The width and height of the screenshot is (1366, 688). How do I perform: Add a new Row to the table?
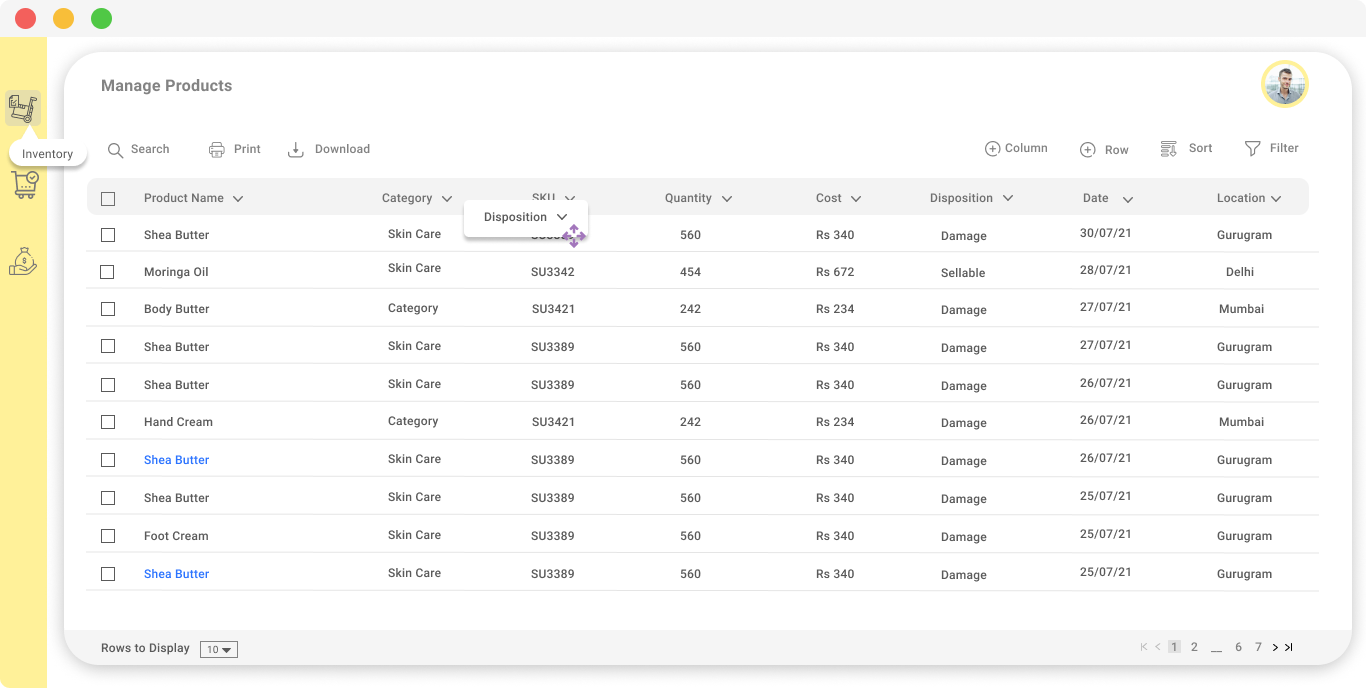[1104, 148]
